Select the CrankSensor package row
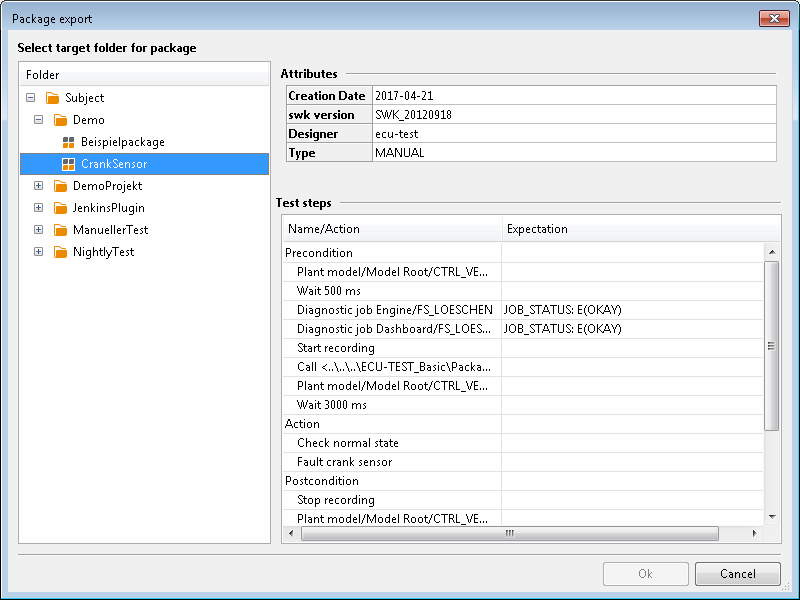800x600 pixels. click(x=144, y=164)
